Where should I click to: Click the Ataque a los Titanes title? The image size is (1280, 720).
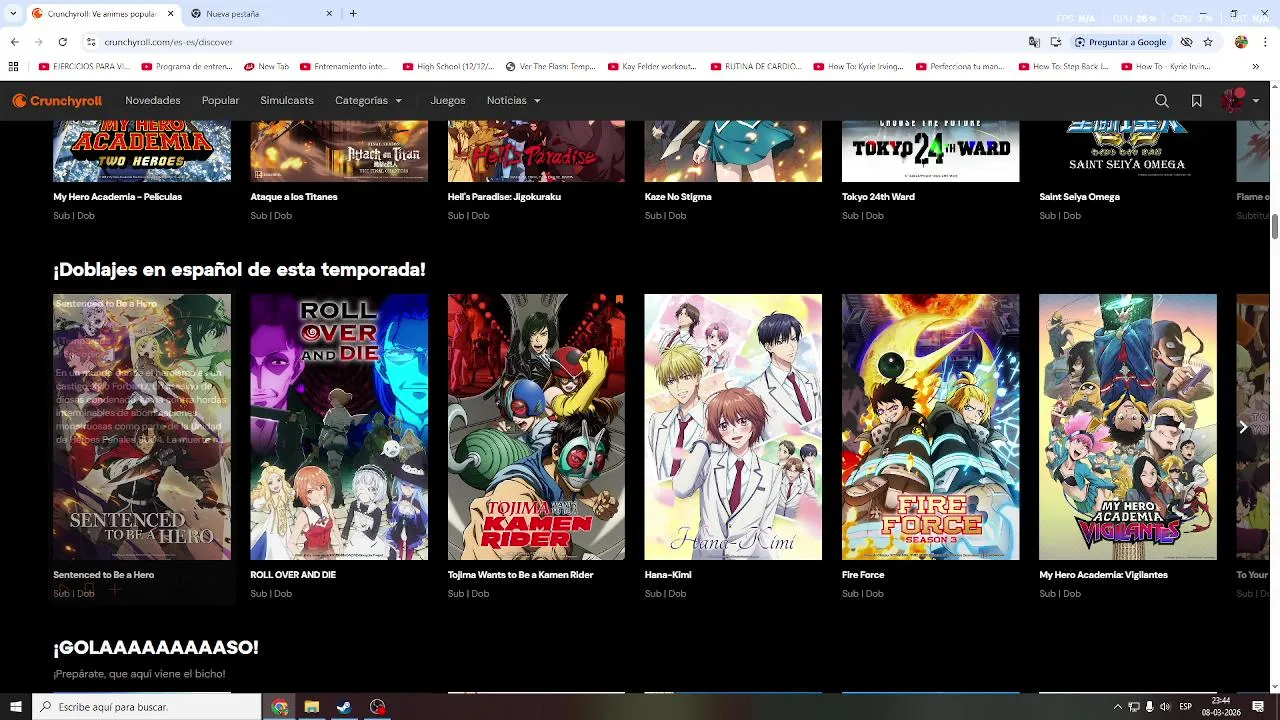pos(294,197)
